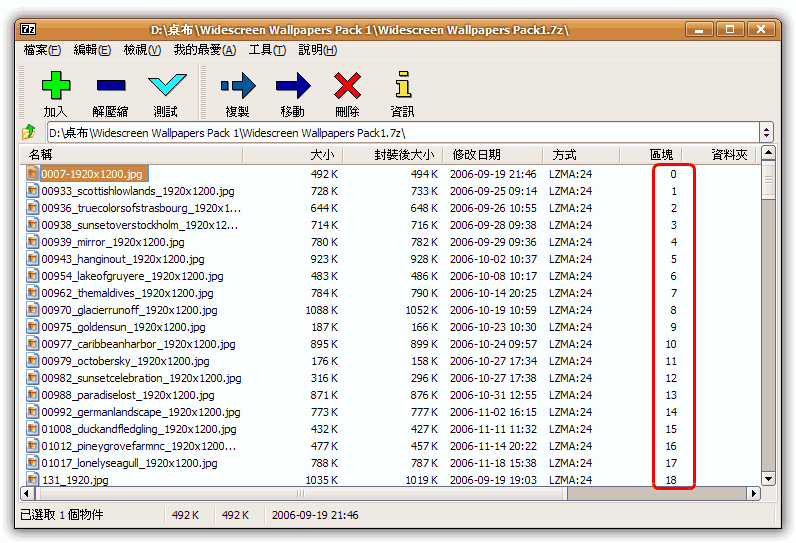This screenshot has width=796, height=543.
Task: Sort by 名稱 (Name) column header
Action: pyautogui.click(x=131, y=154)
